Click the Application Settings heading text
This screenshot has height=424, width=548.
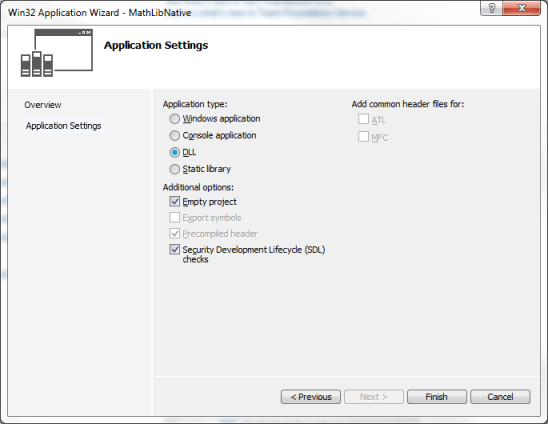(x=156, y=45)
